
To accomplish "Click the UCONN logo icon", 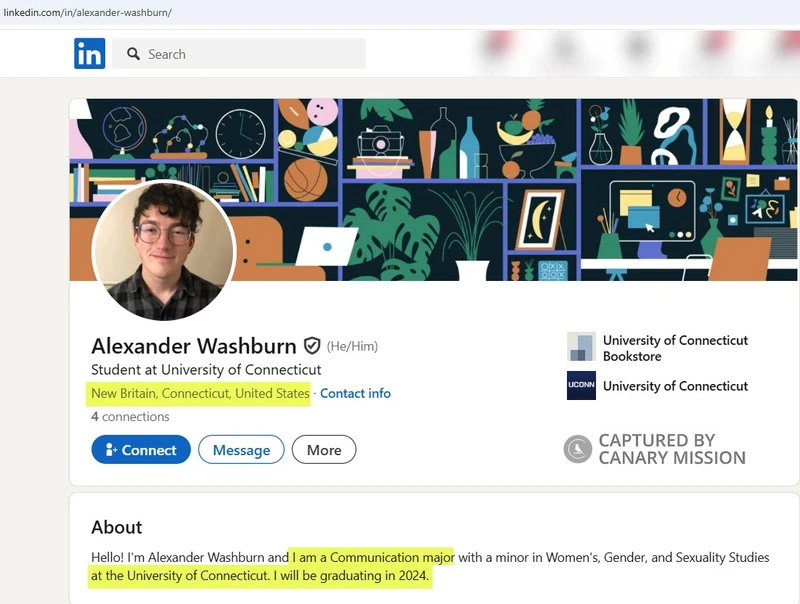I will click(x=581, y=385).
